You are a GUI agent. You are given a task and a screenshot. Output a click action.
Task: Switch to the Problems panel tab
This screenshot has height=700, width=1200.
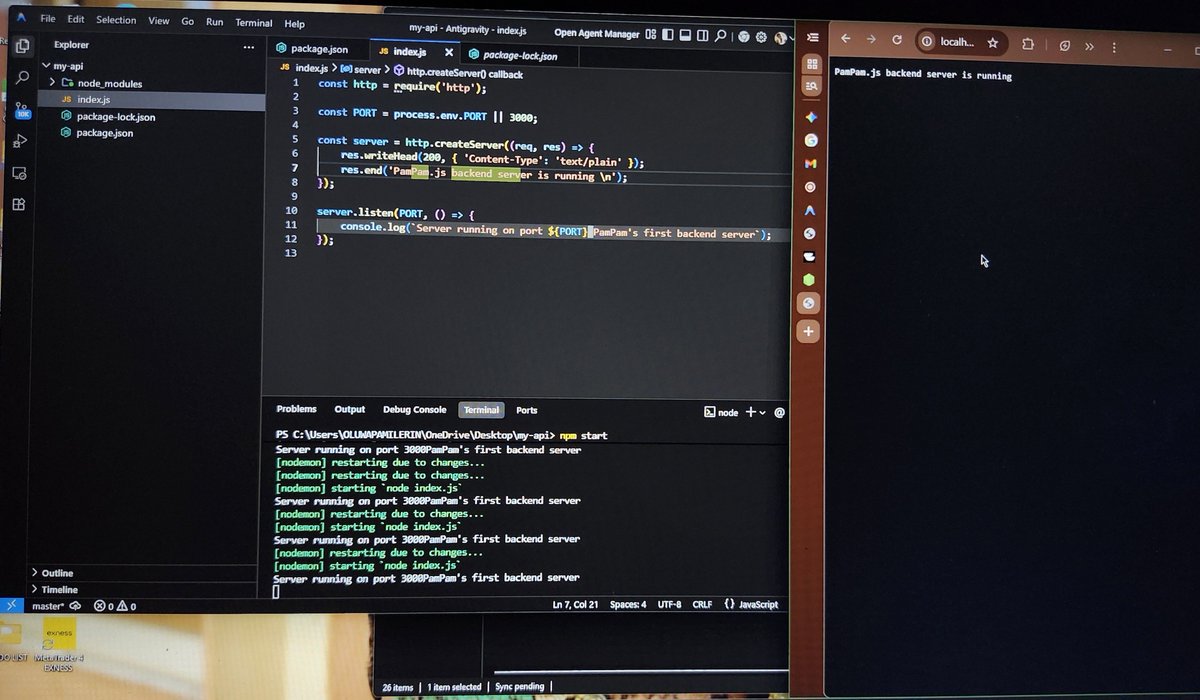pos(296,409)
